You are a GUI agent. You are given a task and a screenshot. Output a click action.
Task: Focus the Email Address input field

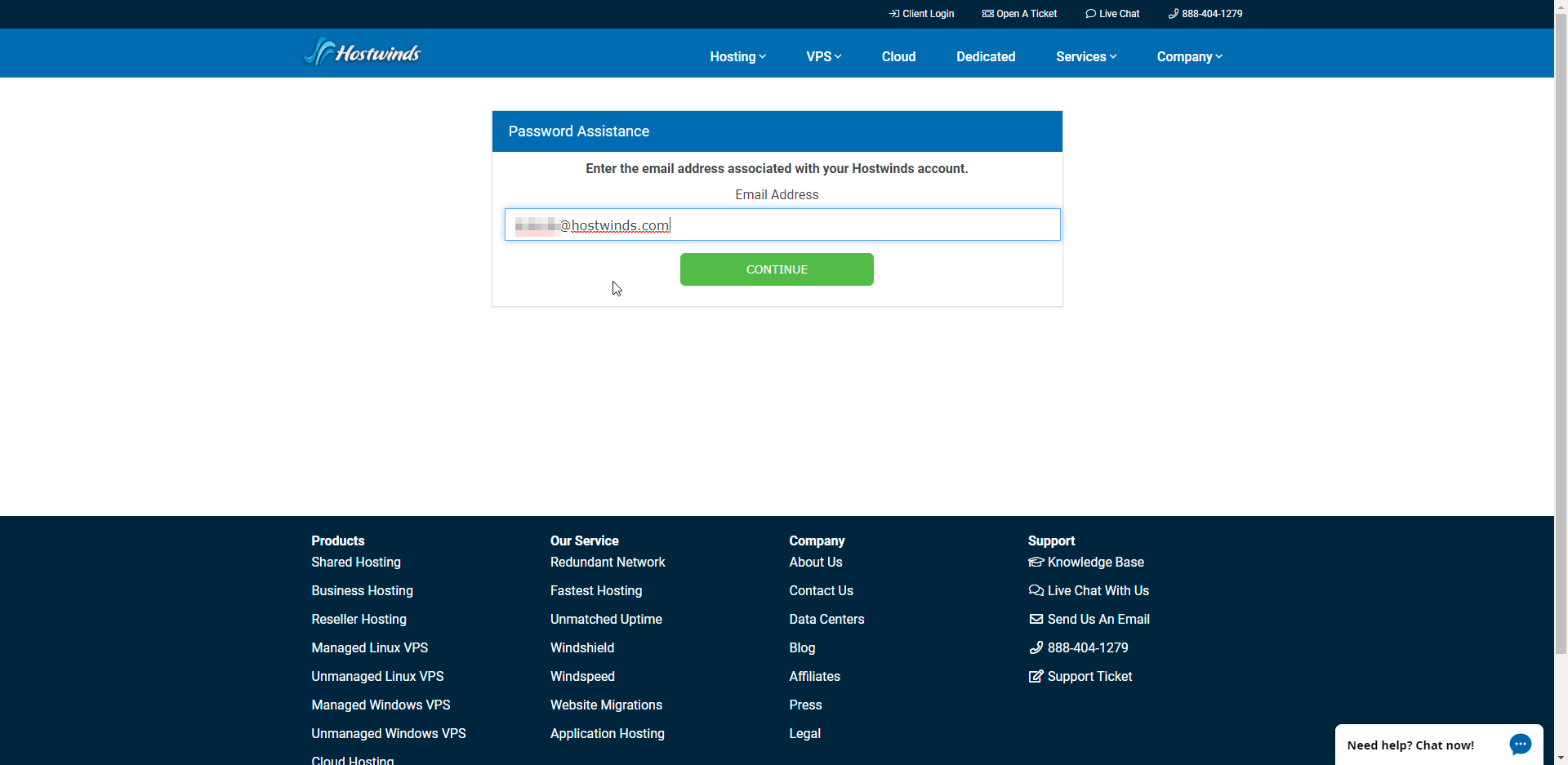tap(782, 225)
